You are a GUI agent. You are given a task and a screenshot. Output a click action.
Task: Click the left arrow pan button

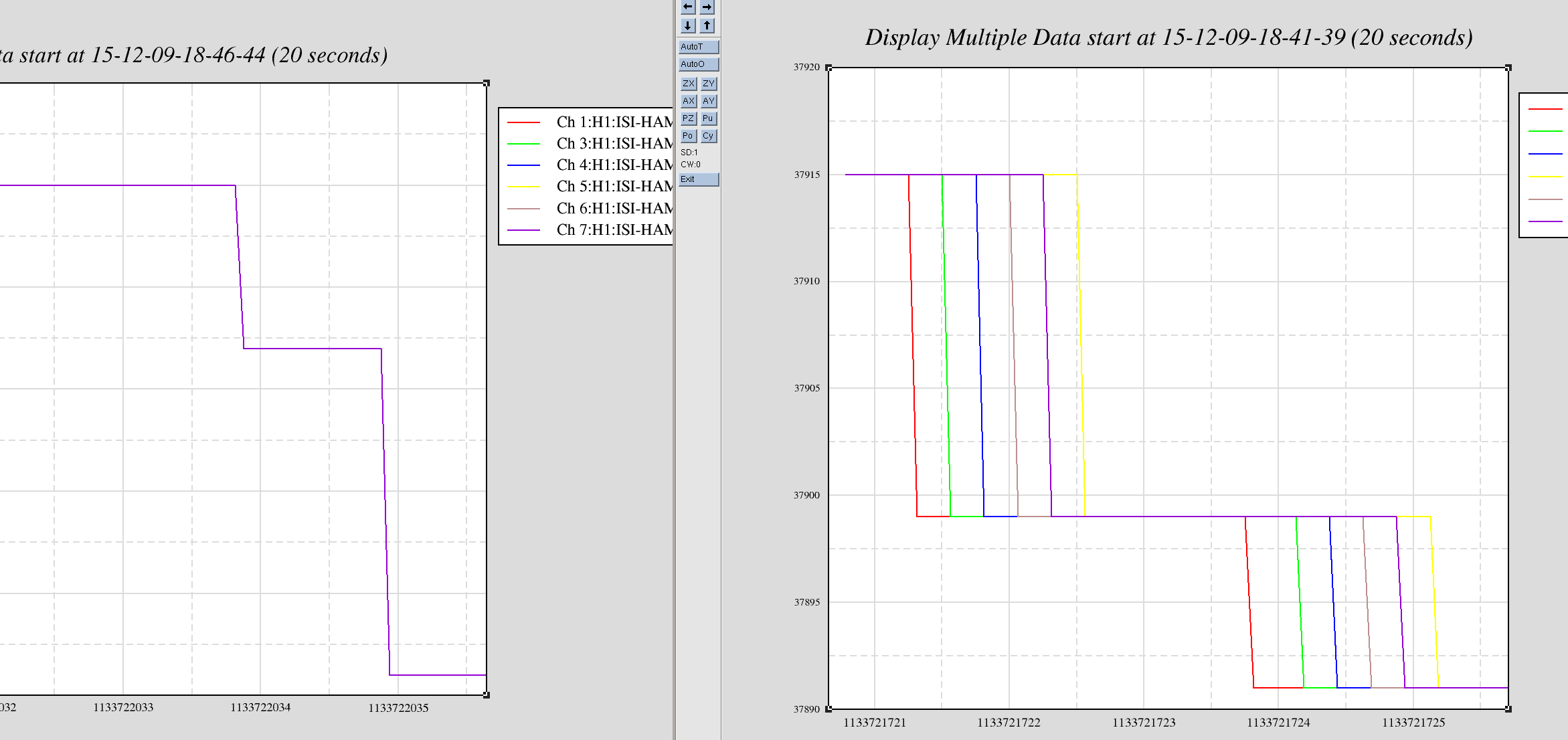tap(688, 7)
